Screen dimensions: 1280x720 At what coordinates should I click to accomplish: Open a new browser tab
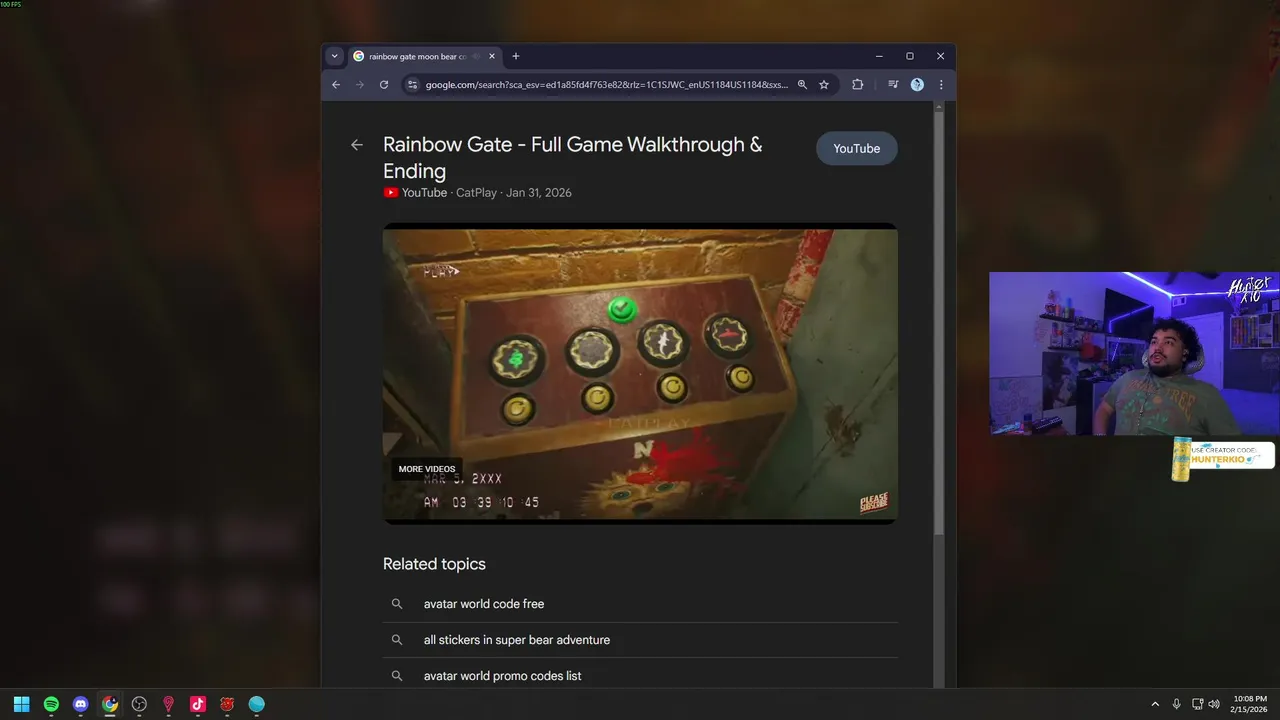tap(516, 57)
